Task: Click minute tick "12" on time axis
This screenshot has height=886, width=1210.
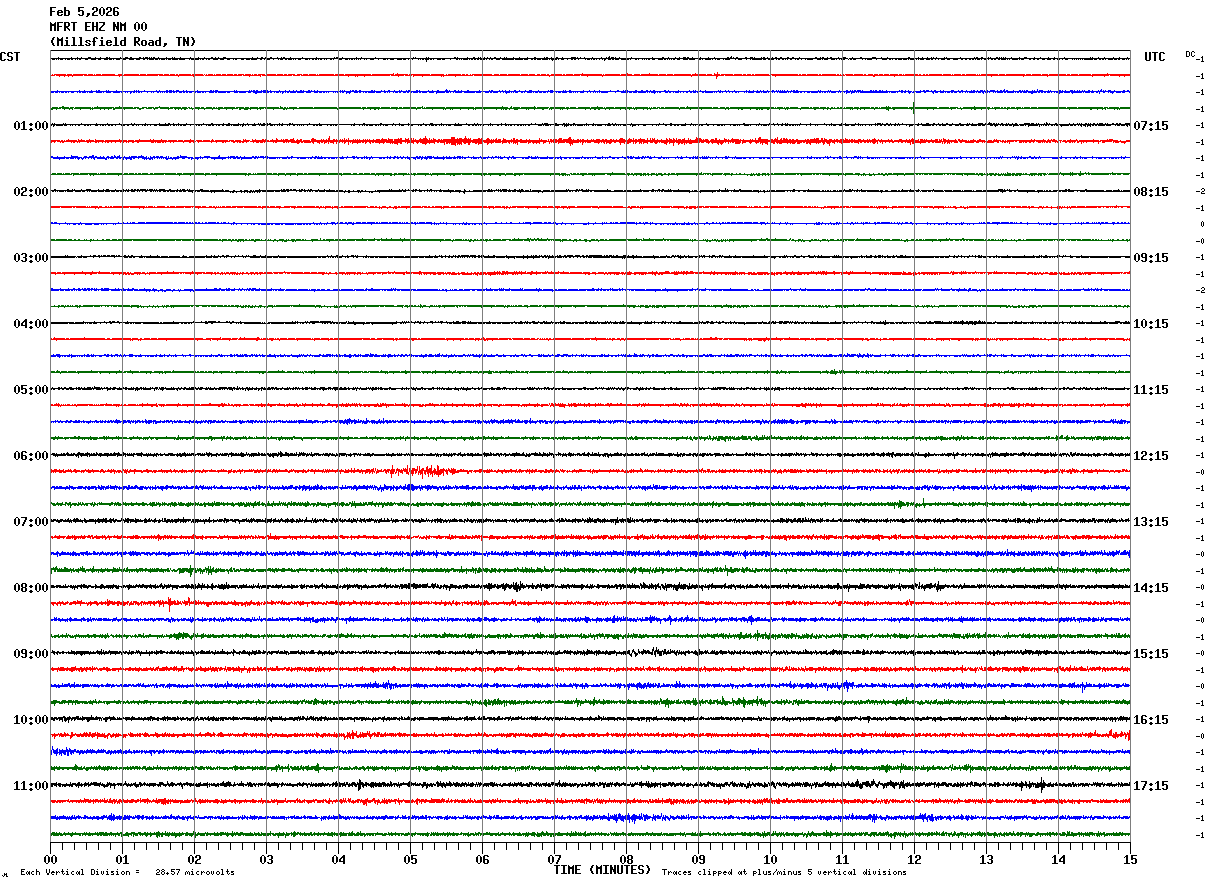Action: click(914, 859)
